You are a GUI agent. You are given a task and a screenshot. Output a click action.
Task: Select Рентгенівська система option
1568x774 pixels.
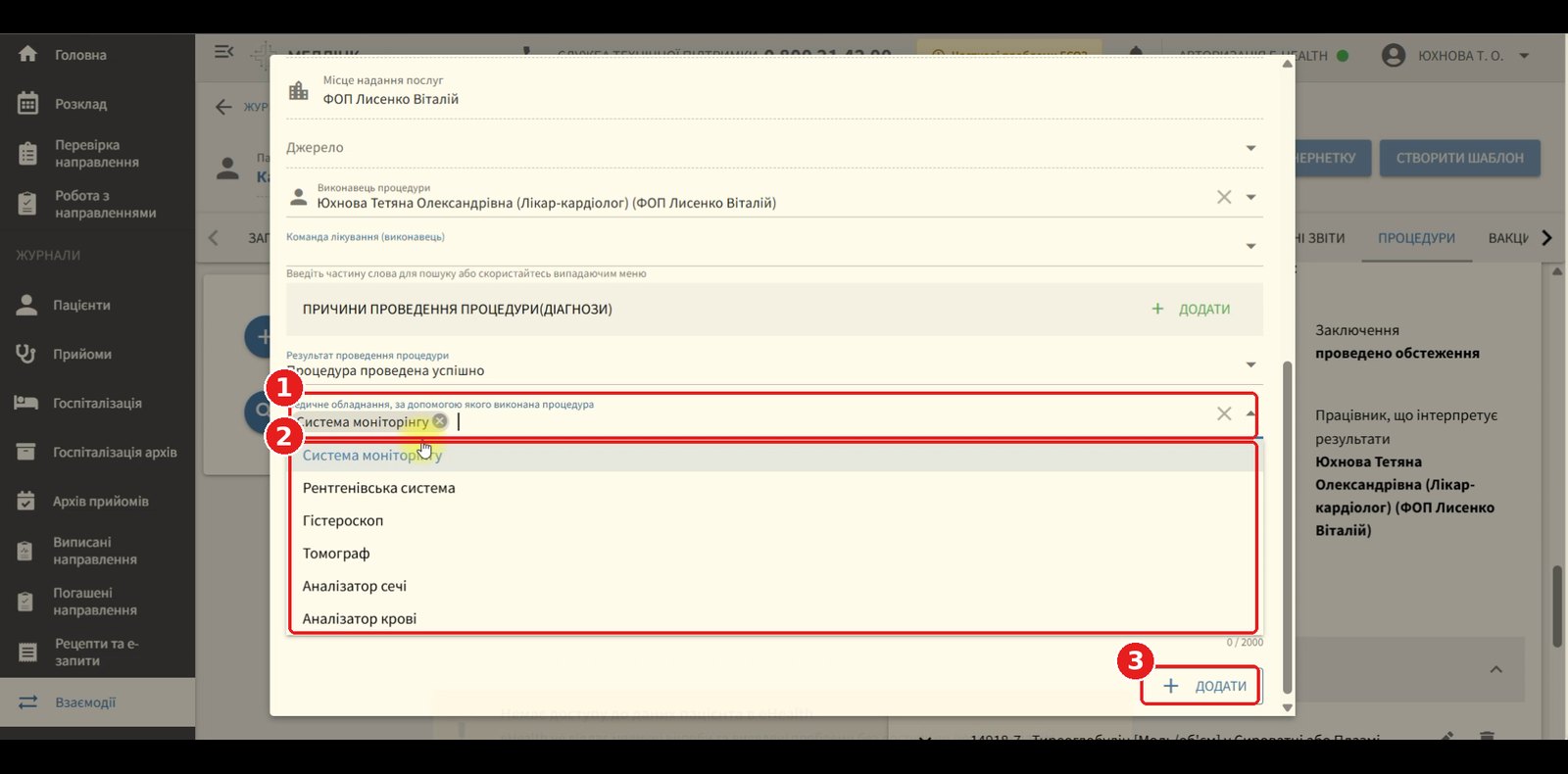tap(774, 488)
